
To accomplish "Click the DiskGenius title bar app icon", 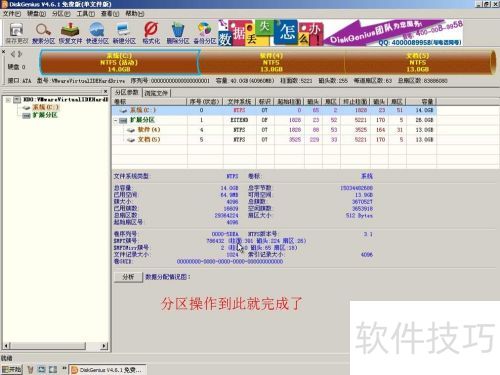I will (4, 4).
